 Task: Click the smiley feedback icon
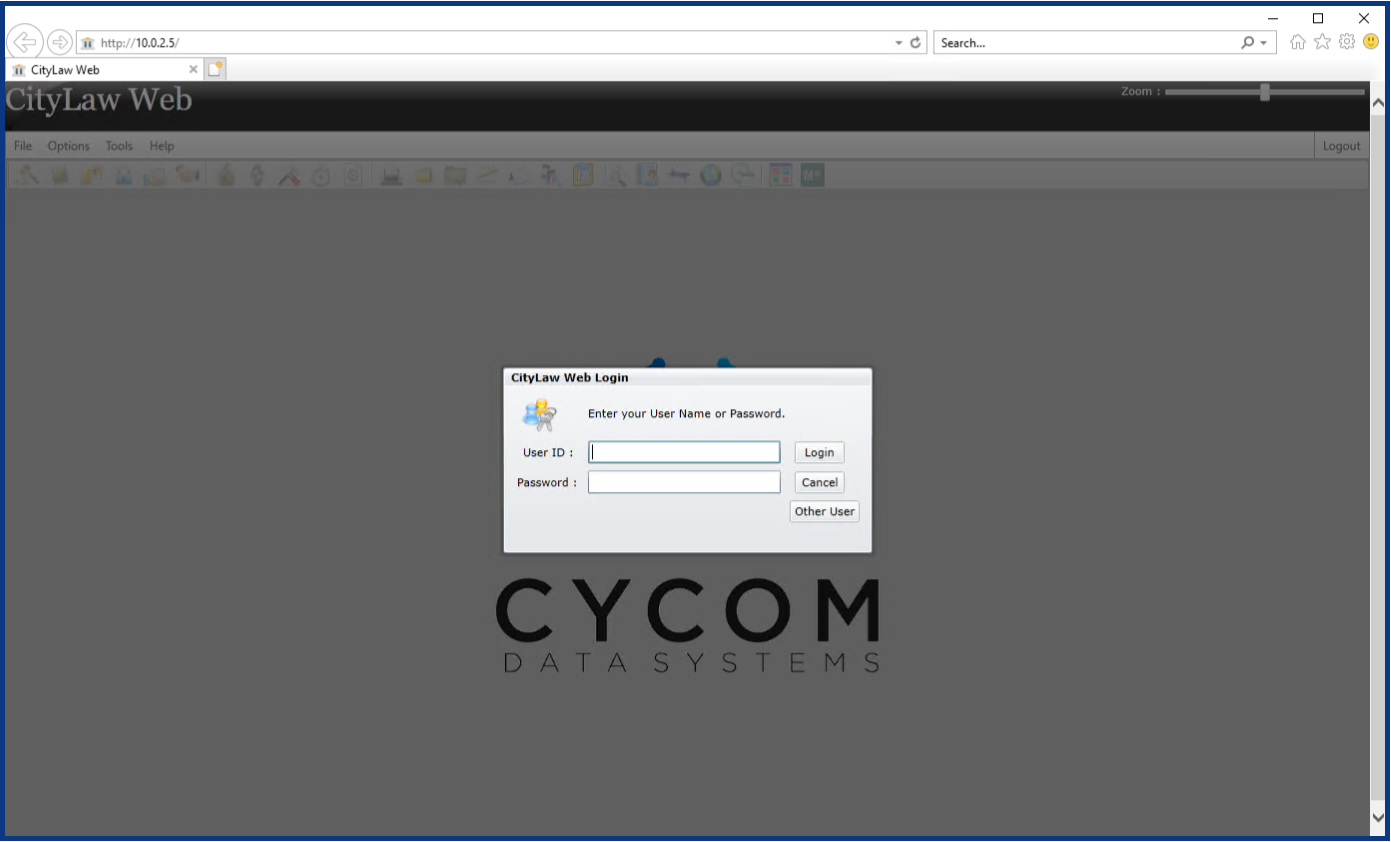pyautogui.click(x=1370, y=41)
